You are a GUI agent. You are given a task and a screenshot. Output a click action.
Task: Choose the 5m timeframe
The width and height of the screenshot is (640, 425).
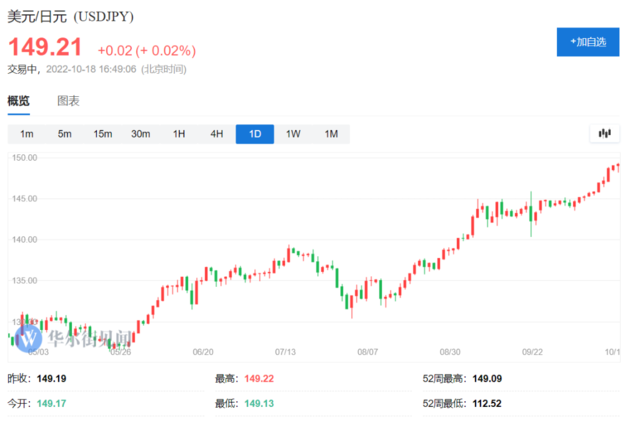[x=64, y=134]
